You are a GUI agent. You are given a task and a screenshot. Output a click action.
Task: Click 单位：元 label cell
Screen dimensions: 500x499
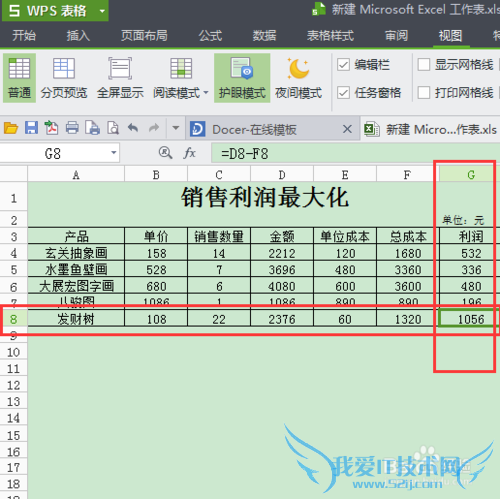click(463, 220)
